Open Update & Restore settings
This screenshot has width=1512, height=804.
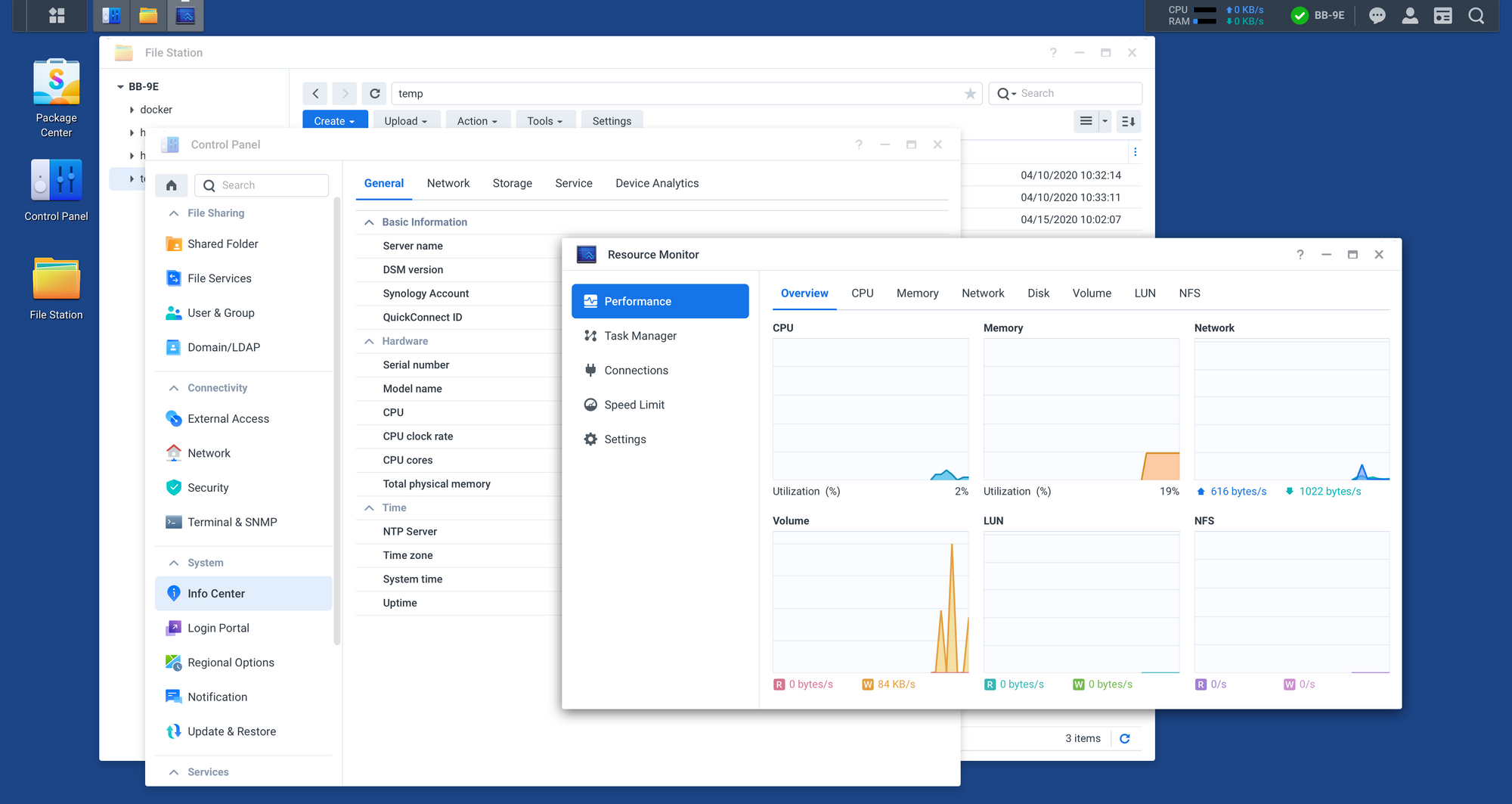(243, 731)
